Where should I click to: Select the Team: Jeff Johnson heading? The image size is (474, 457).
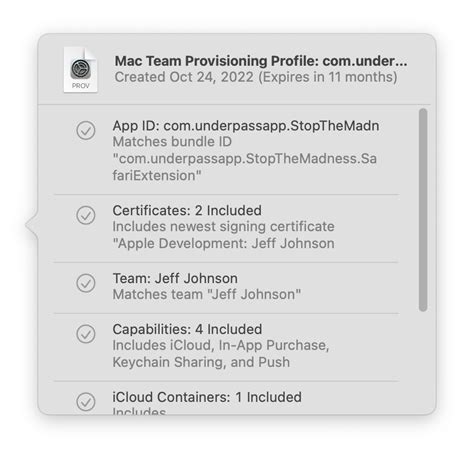tap(175, 278)
